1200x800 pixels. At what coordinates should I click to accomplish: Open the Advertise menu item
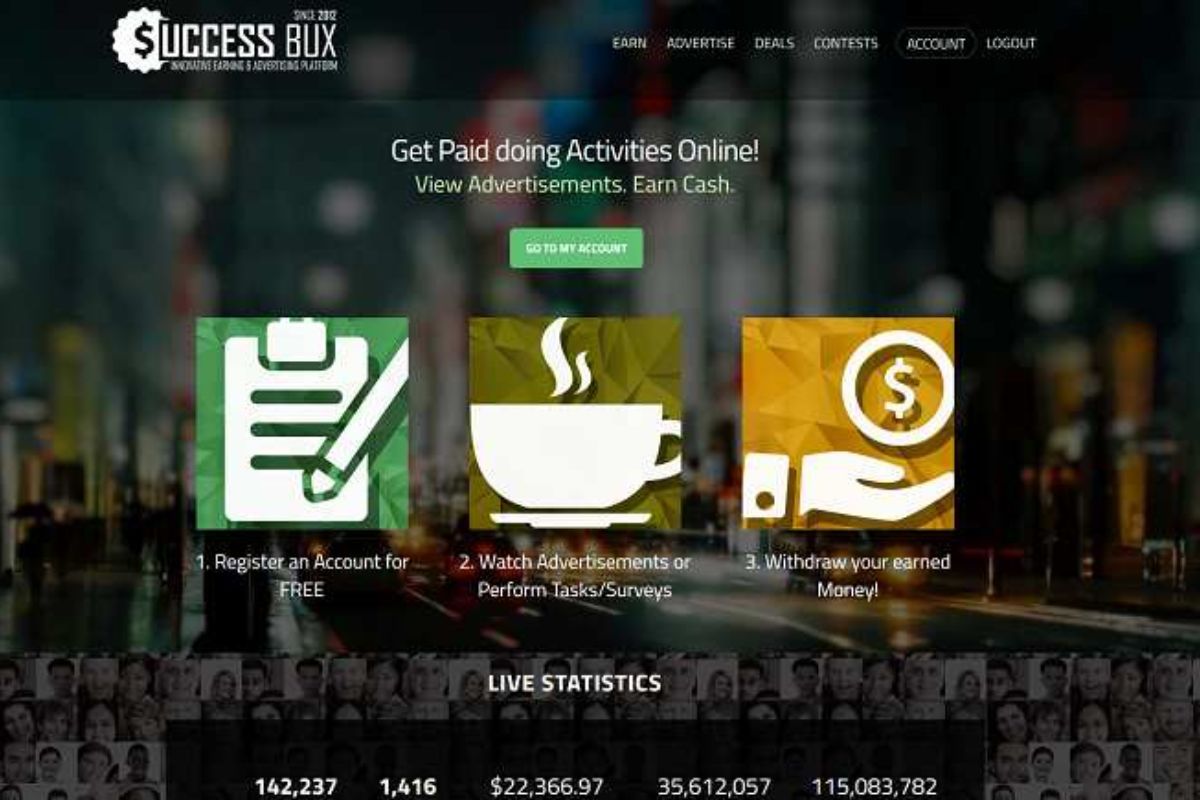[700, 43]
